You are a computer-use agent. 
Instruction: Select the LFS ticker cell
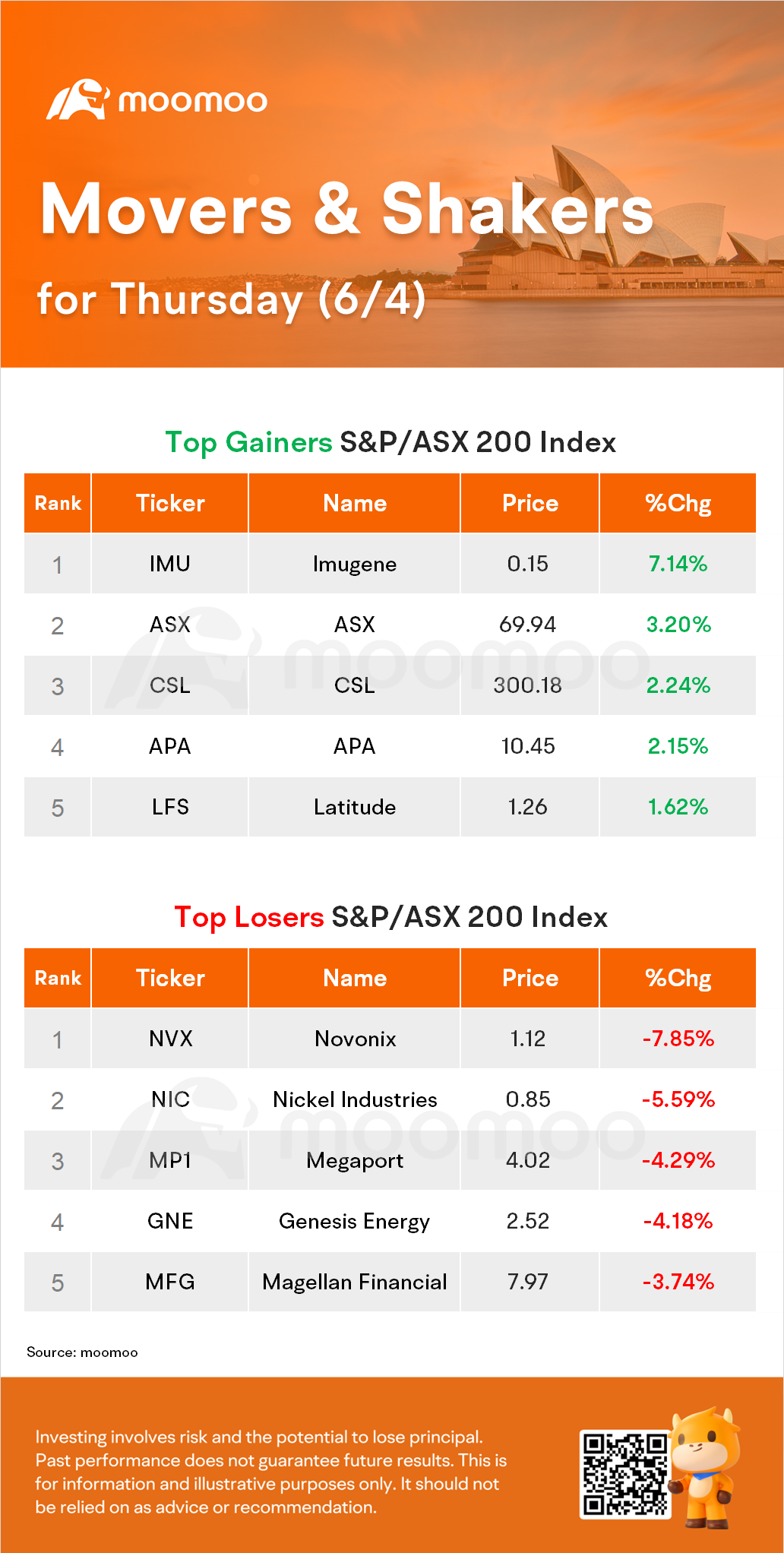pos(170,807)
